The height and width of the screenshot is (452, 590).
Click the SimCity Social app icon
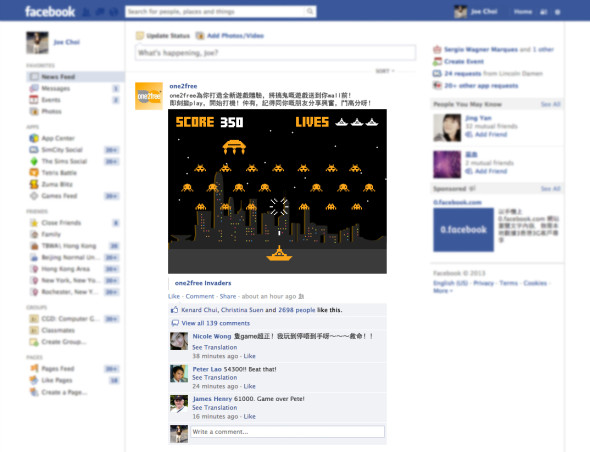point(34,150)
